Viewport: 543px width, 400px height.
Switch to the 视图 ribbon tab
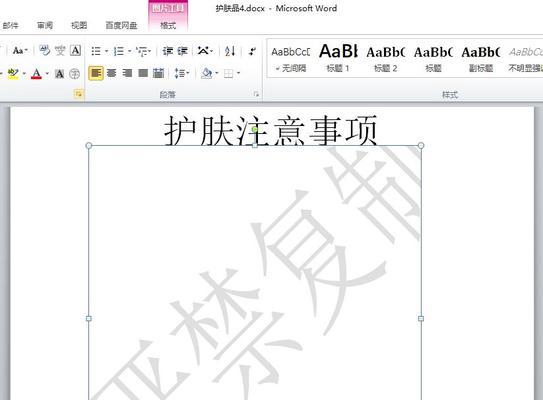click(79, 25)
